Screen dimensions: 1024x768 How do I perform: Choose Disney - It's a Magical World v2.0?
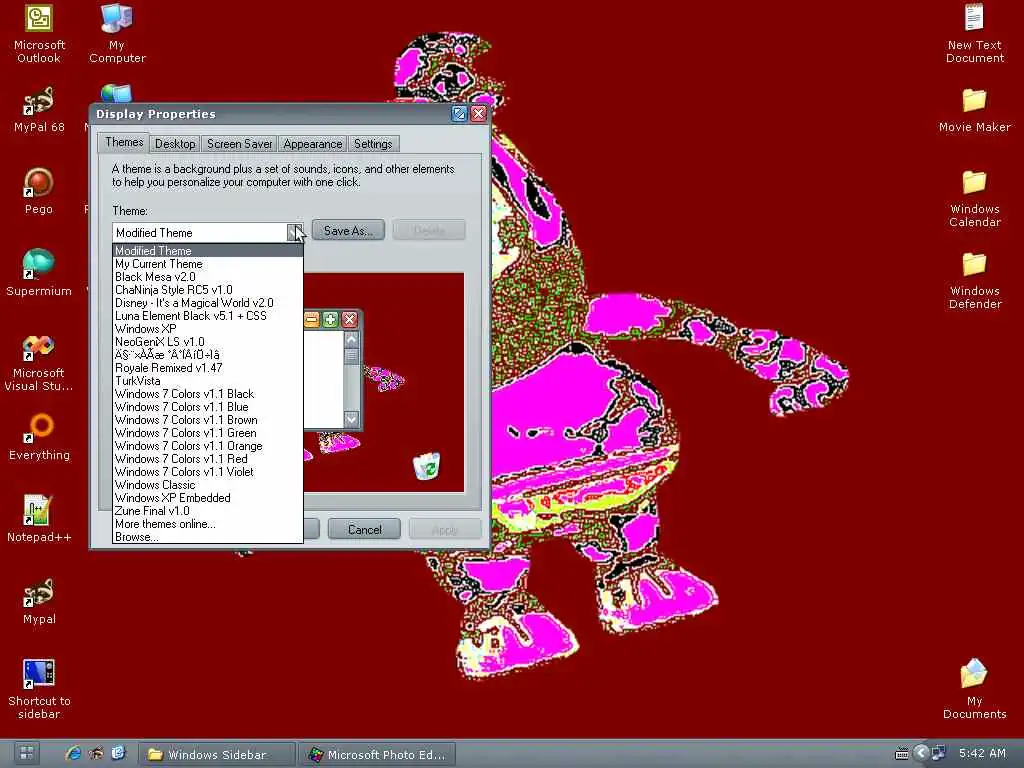208,303
